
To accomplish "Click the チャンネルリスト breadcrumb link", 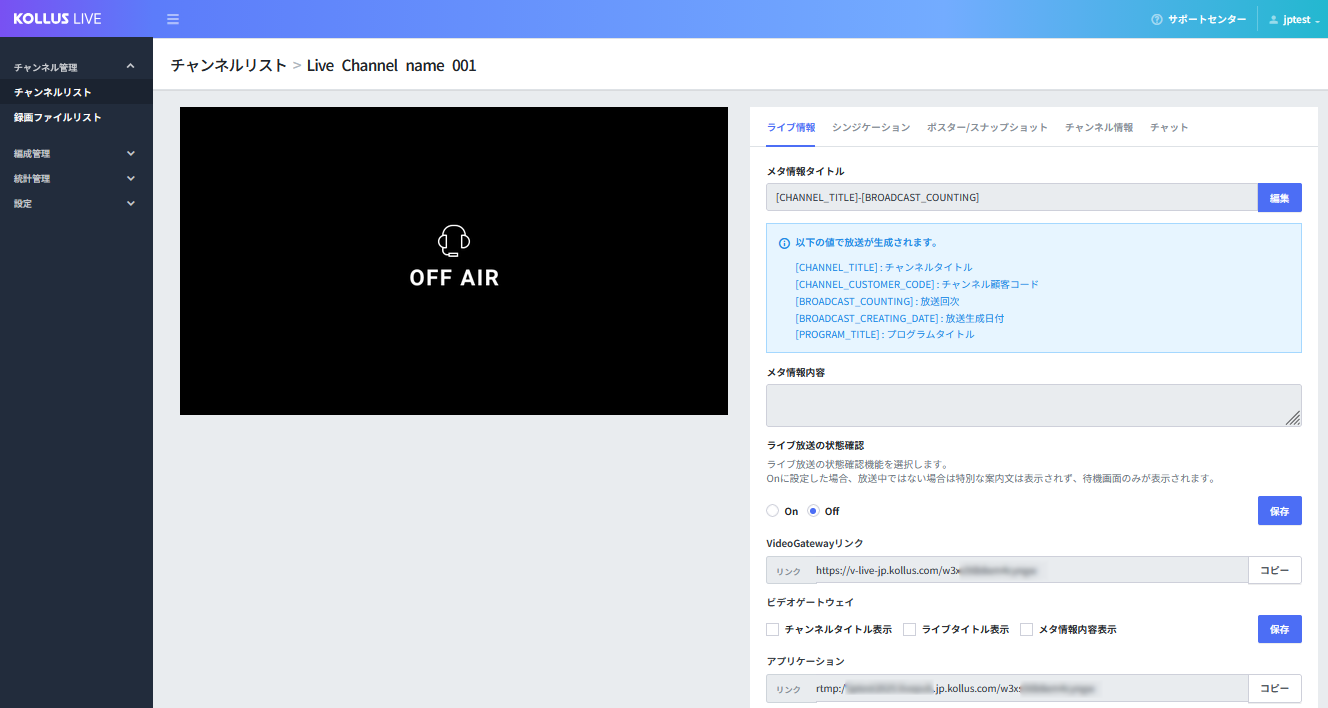I will pyautogui.click(x=229, y=65).
